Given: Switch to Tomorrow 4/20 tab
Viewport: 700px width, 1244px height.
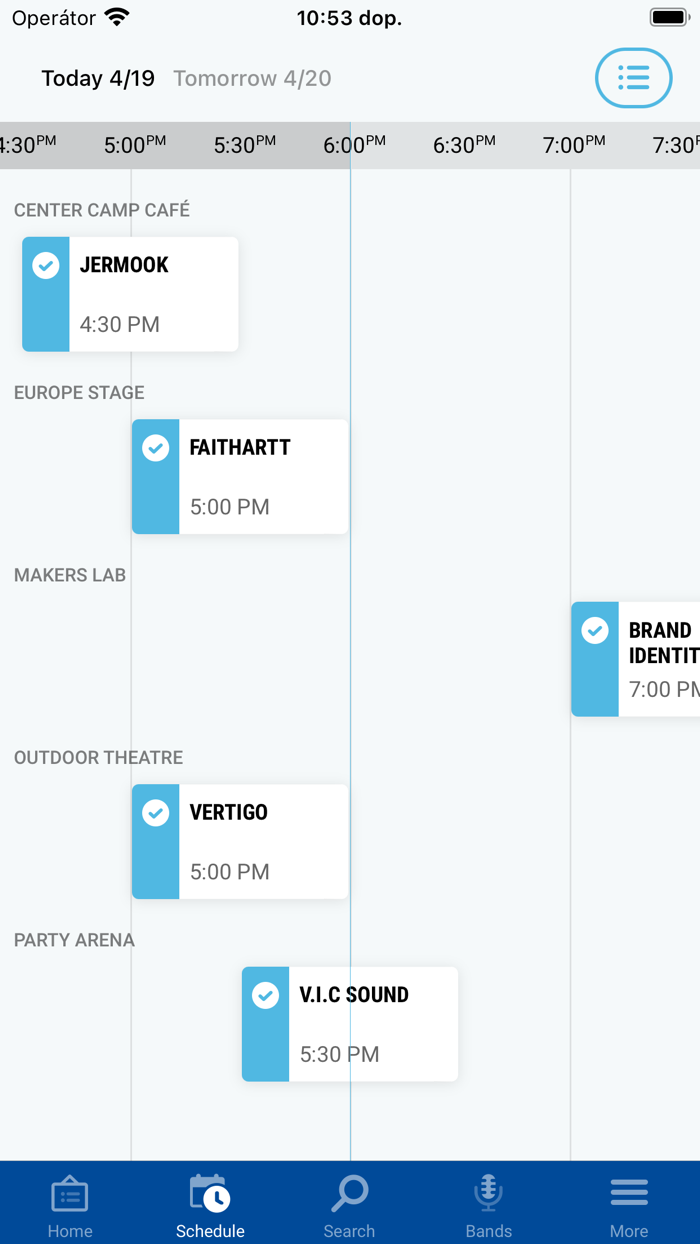Looking at the screenshot, I should click(x=252, y=78).
